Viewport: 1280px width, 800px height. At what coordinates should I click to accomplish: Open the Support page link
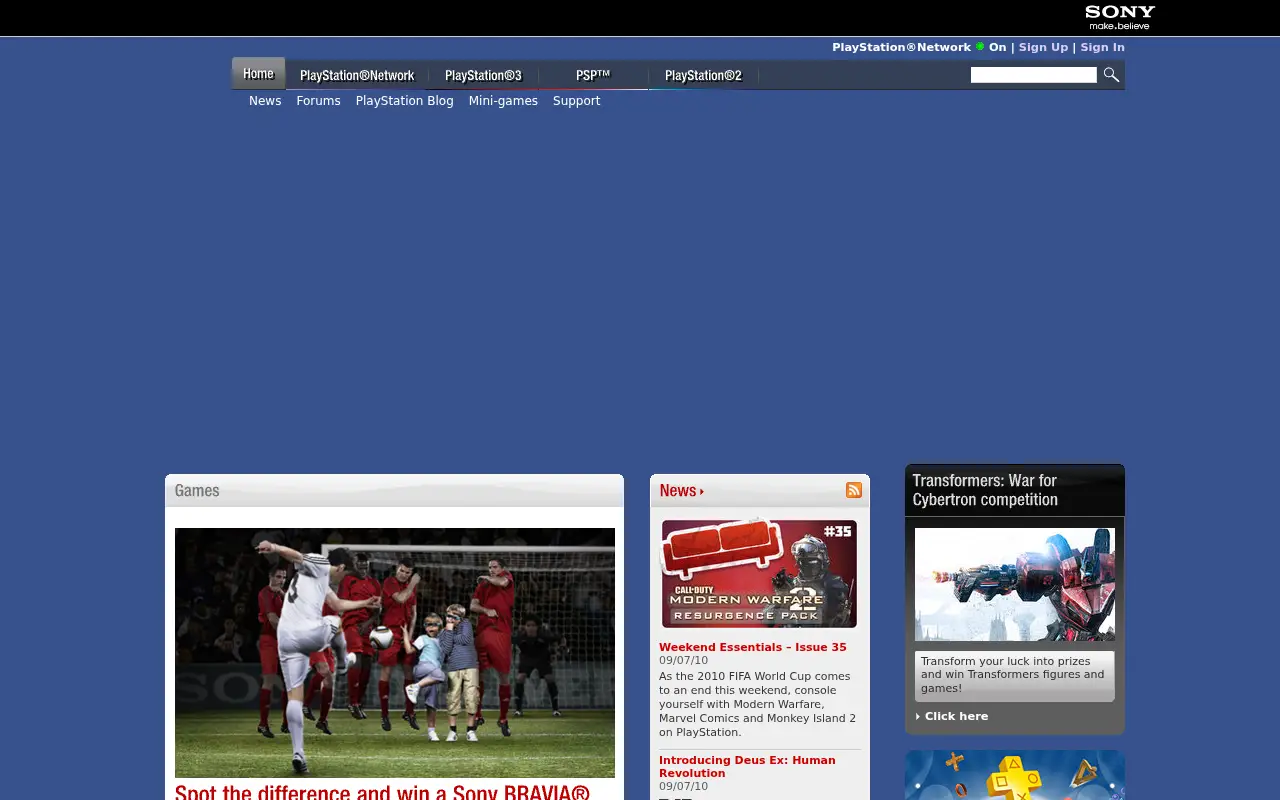[576, 101]
